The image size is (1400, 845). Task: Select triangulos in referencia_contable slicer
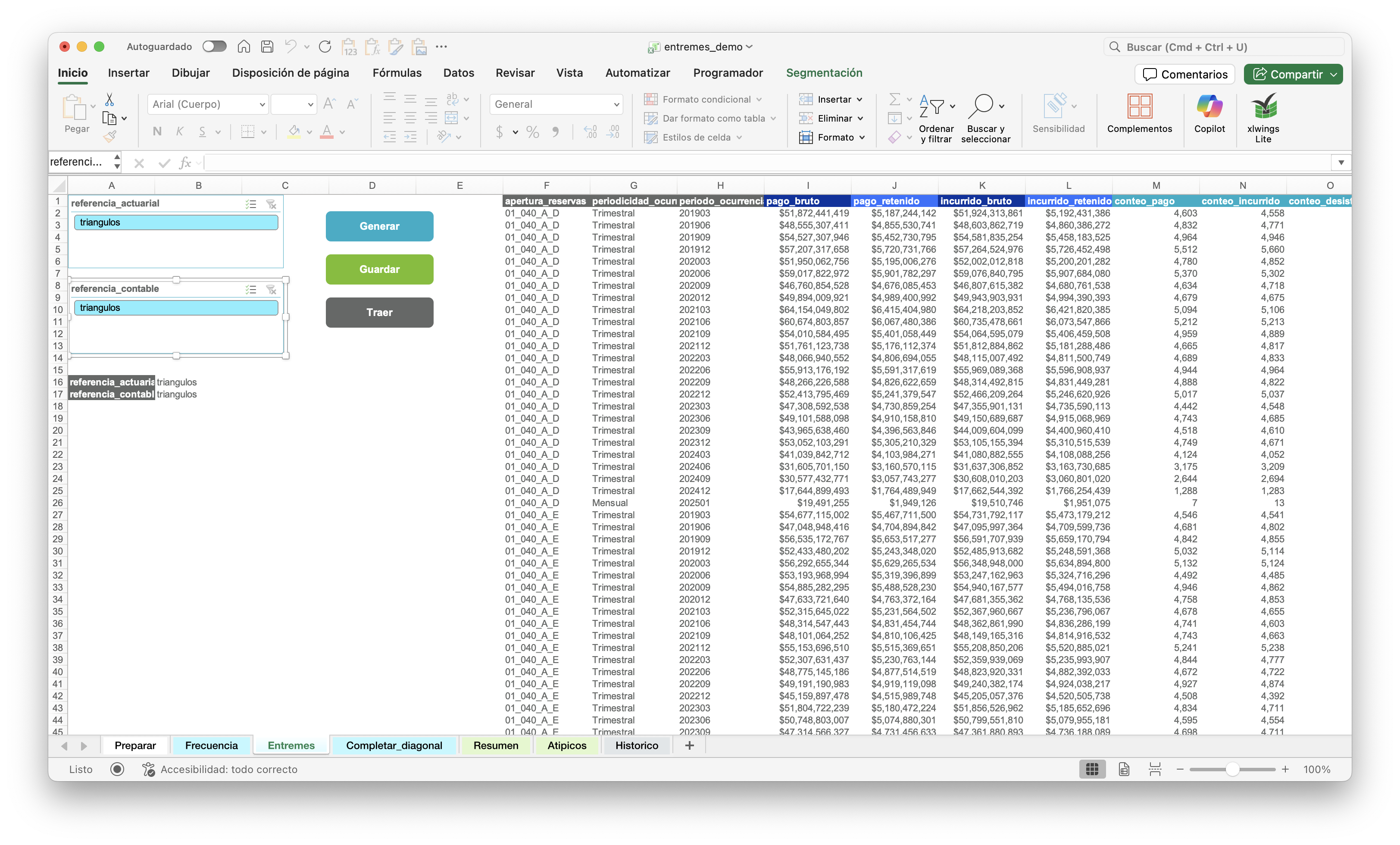(x=176, y=307)
